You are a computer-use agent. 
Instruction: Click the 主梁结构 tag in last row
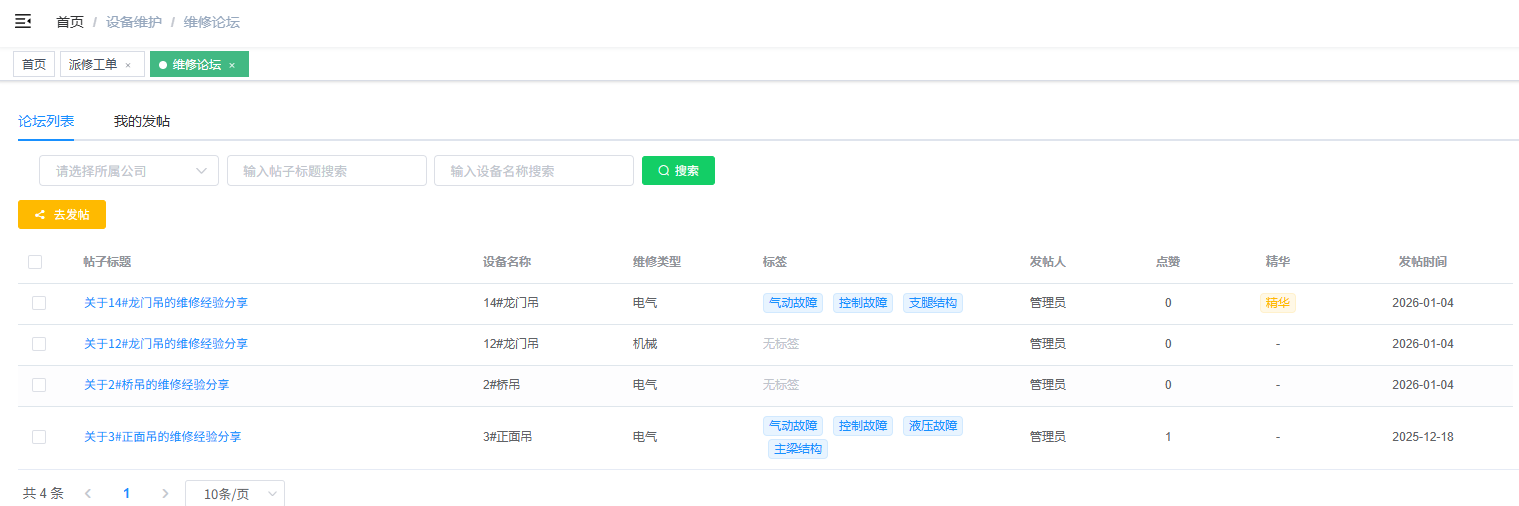click(x=798, y=449)
